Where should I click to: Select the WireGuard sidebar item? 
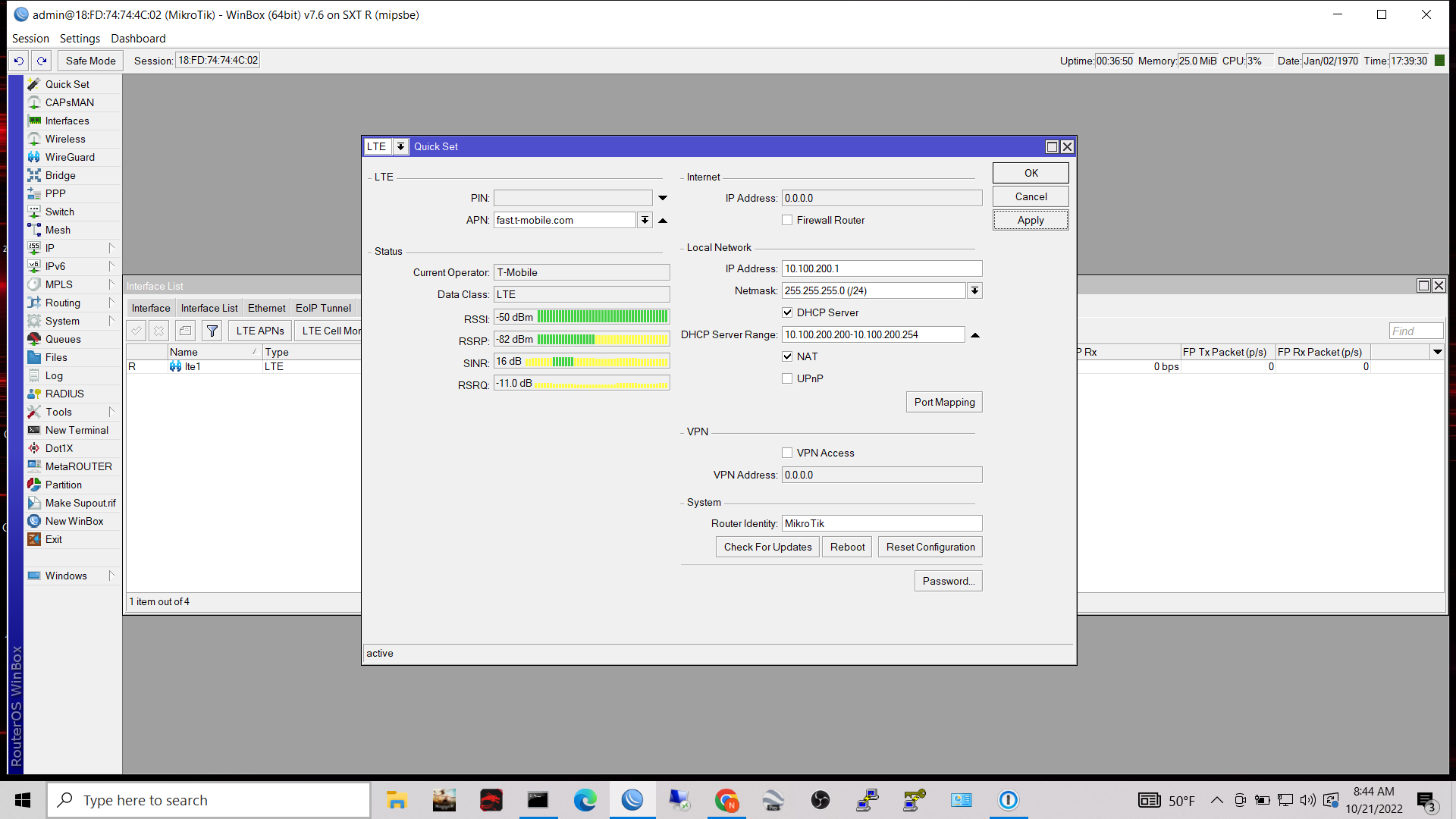coord(69,157)
